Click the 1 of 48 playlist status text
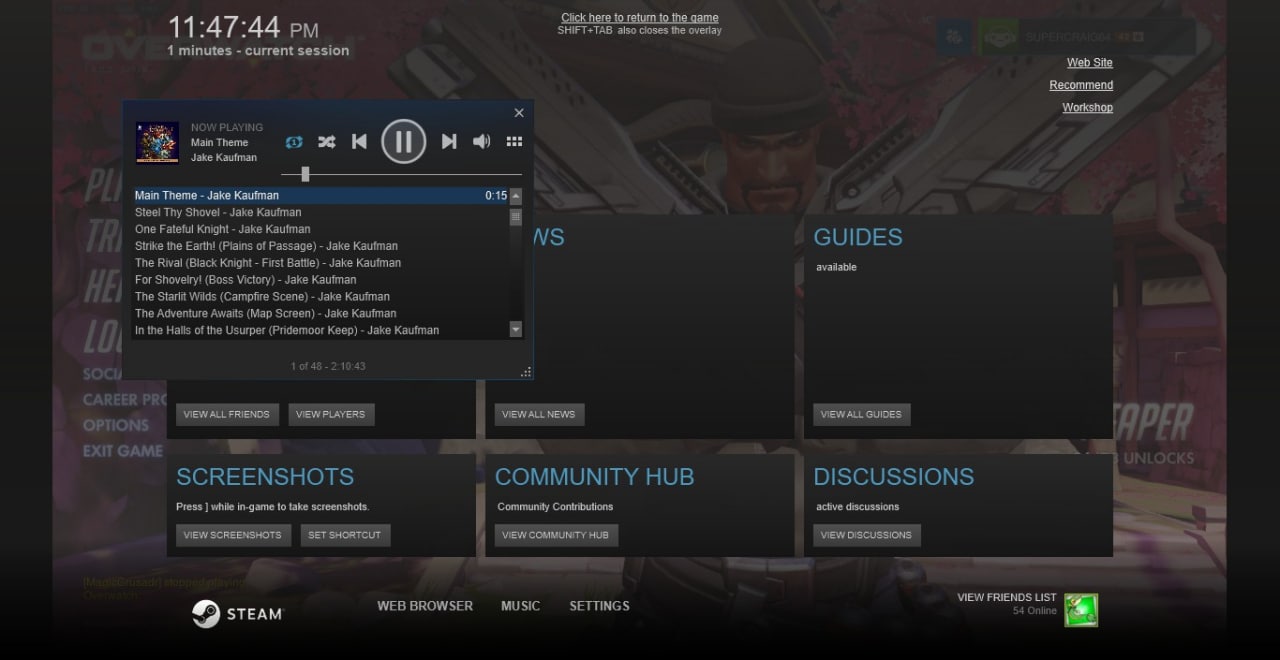Image resolution: width=1280 pixels, height=660 pixels. point(328,366)
